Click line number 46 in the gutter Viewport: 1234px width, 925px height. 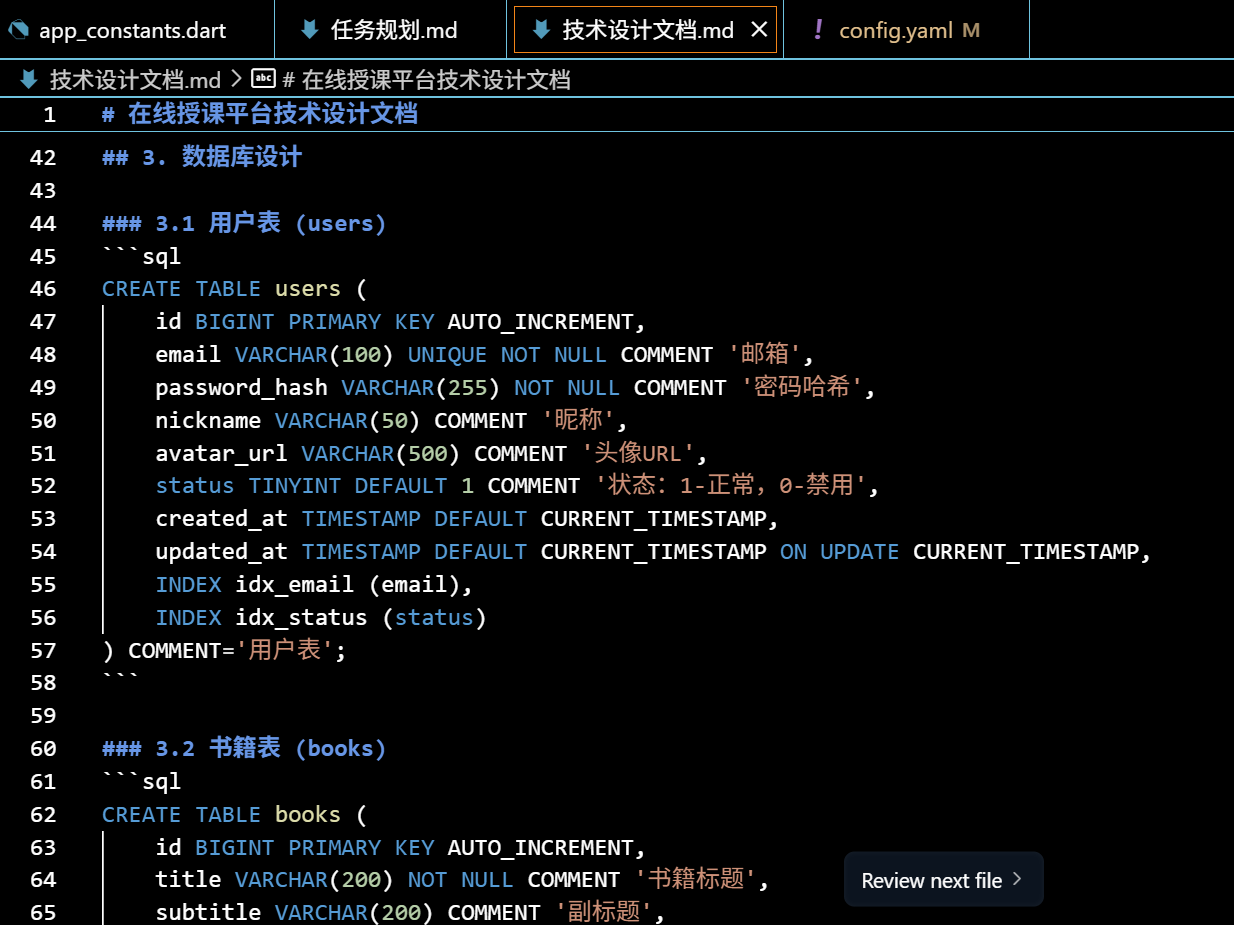click(x=44, y=289)
